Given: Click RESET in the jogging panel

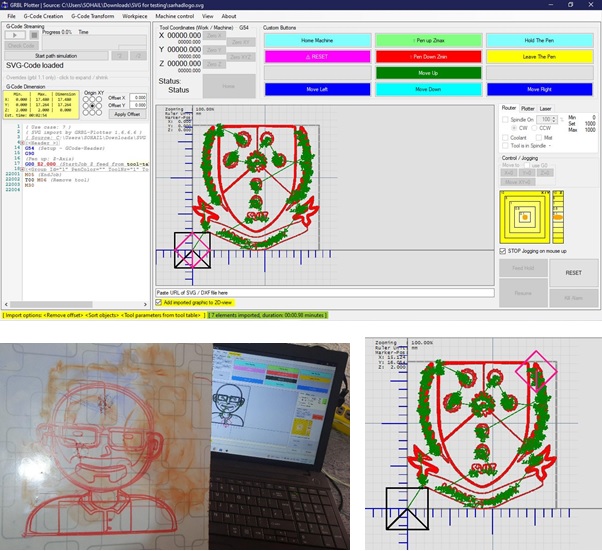Looking at the screenshot, I should [574, 273].
